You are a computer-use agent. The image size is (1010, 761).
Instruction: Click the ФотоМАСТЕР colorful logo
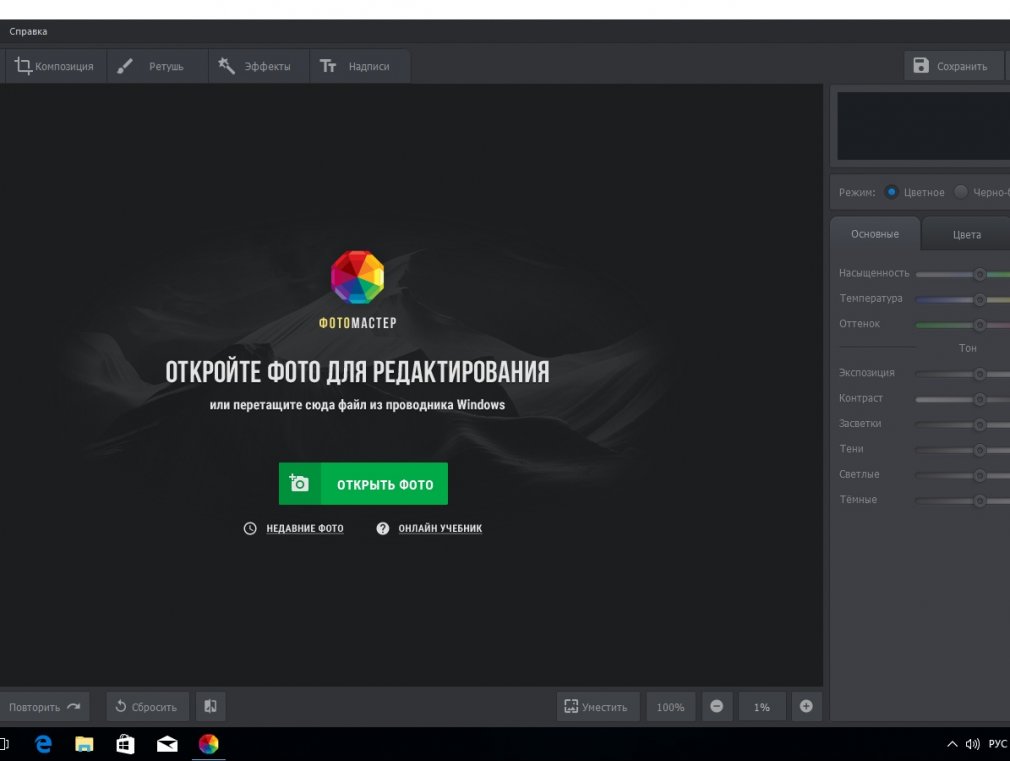tap(357, 277)
